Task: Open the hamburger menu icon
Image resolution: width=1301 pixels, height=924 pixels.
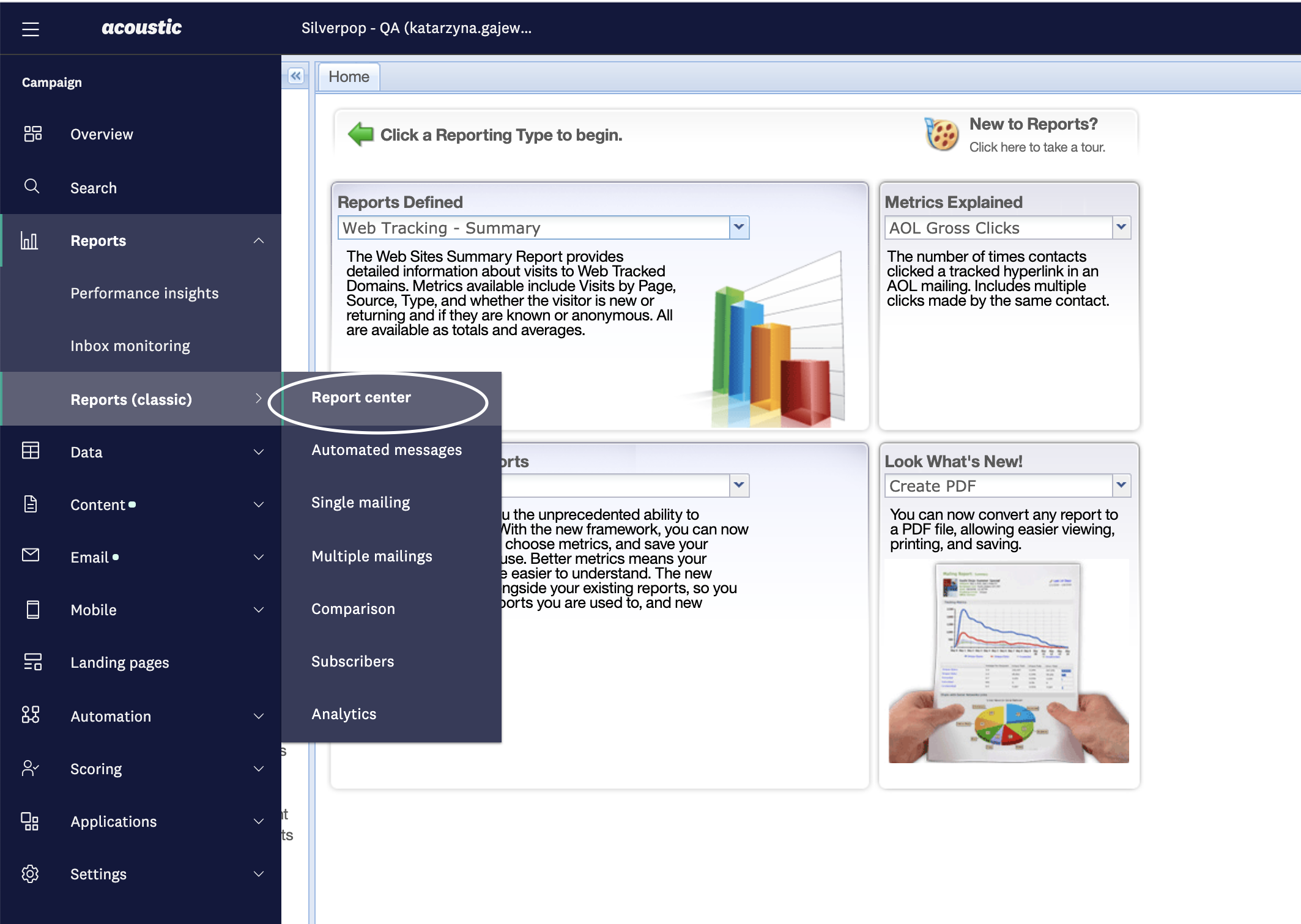Action: [31, 29]
